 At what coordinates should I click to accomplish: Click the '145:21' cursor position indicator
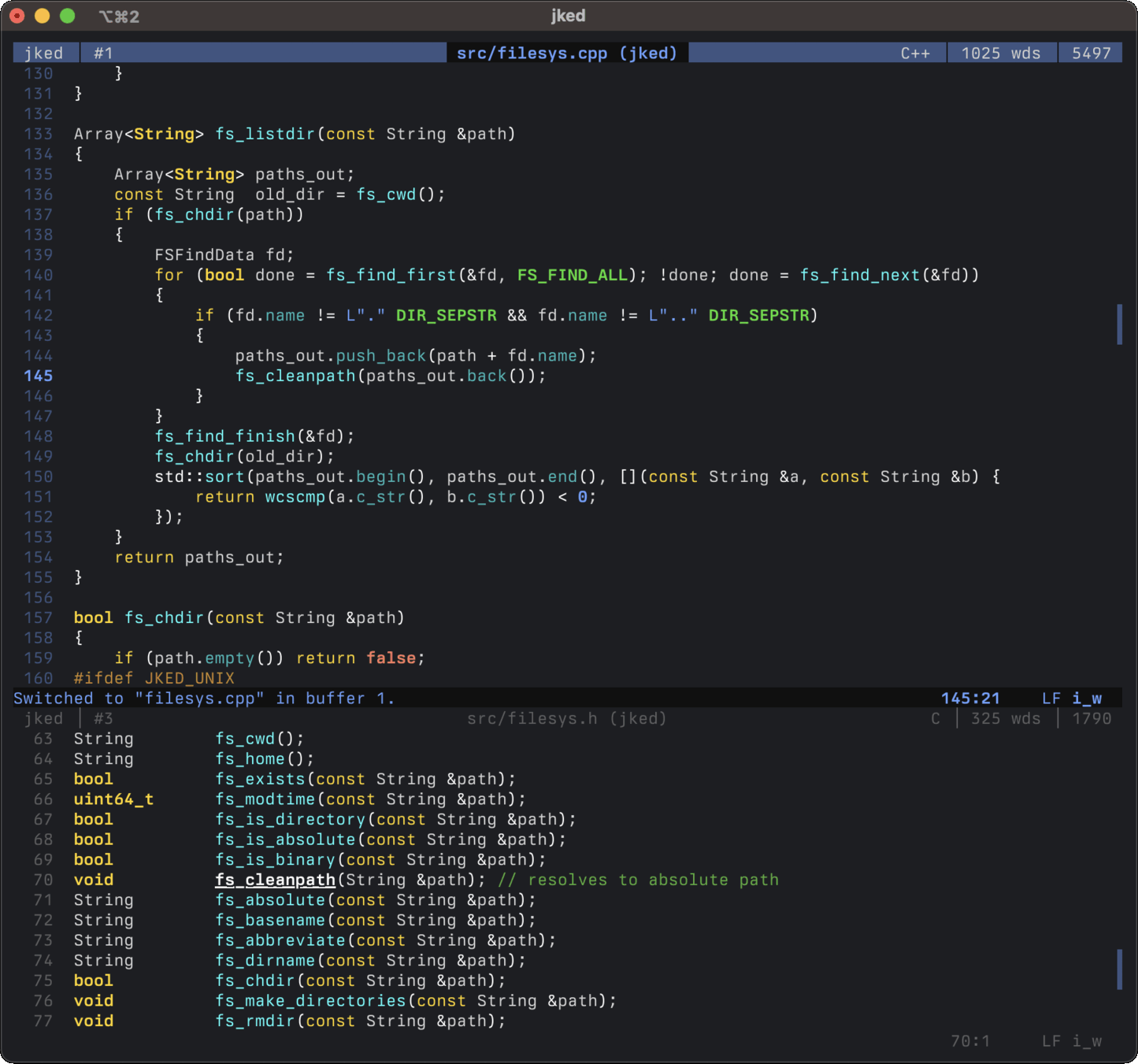970,699
